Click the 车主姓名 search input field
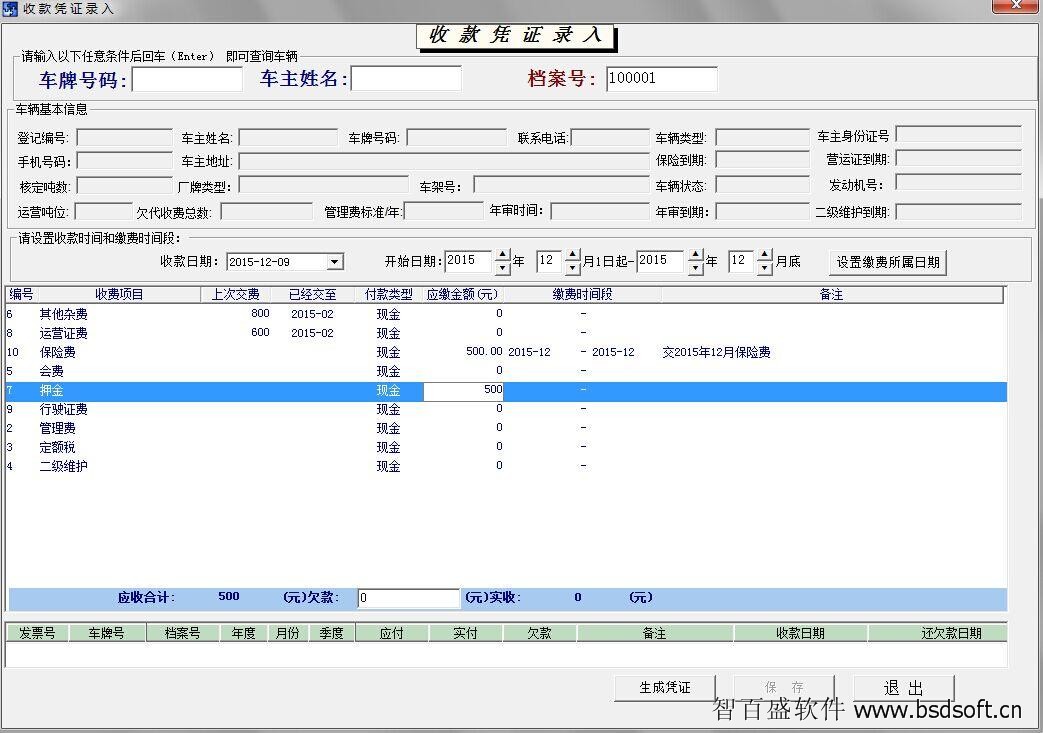The height and width of the screenshot is (733, 1043). coord(406,78)
